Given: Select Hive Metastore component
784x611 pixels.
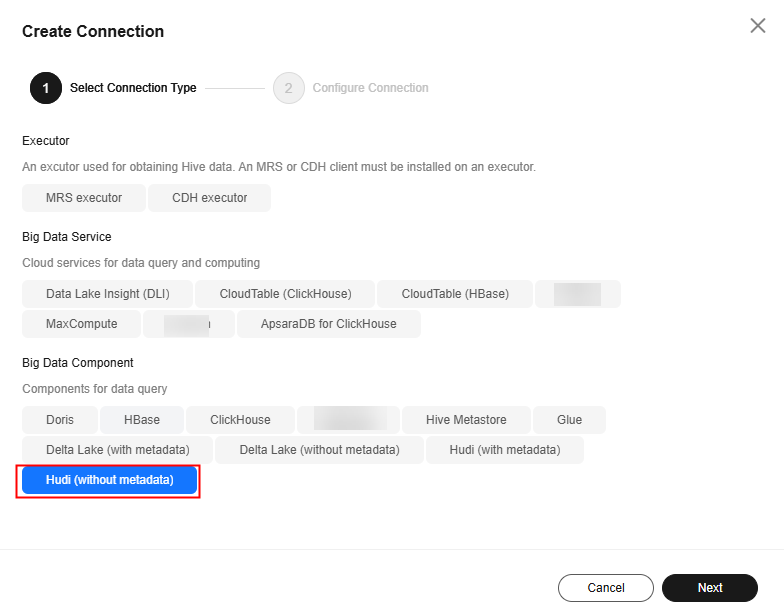Looking at the screenshot, I should [x=466, y=420].
